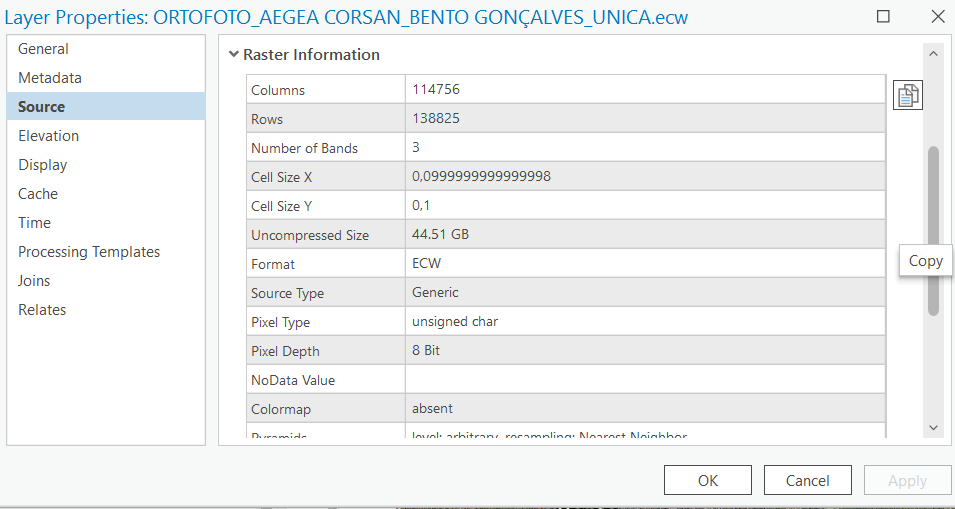Viewport: 955px width, 509px height.
Task: Click the Cancel button
Action: click(x=807, y=480)
